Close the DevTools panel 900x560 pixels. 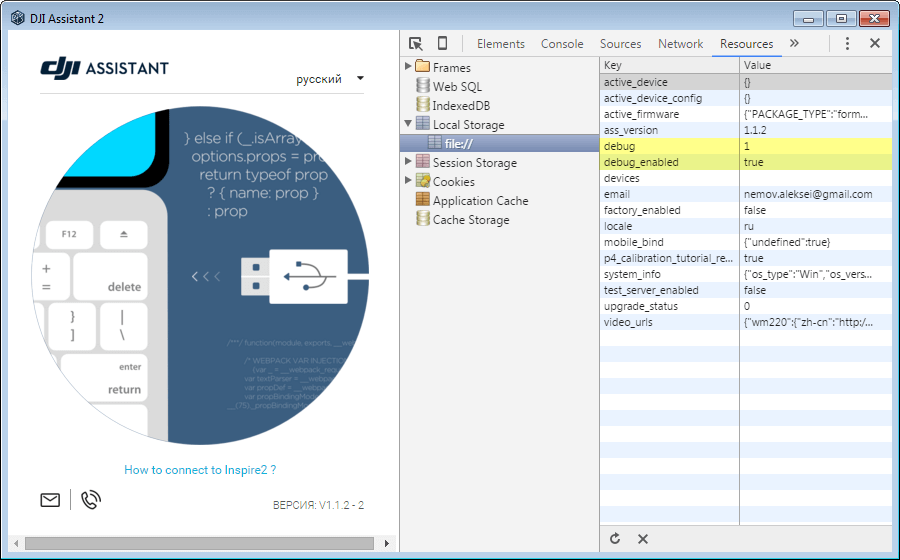click(x=875, y=44)
